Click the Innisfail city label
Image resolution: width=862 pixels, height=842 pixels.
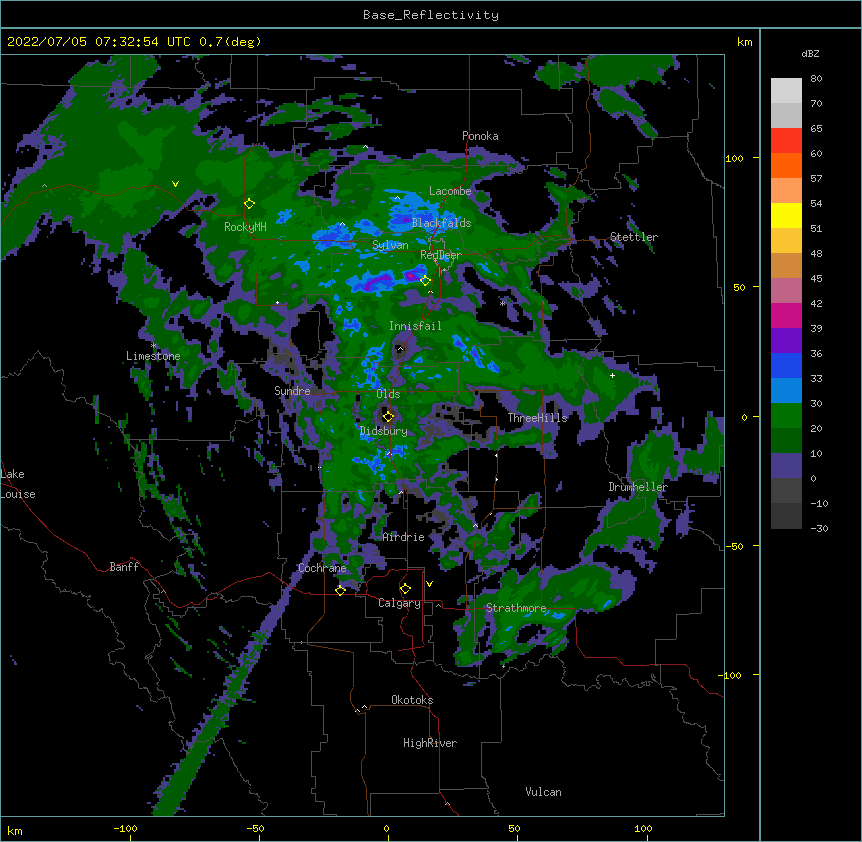click(x=415, y=326)
